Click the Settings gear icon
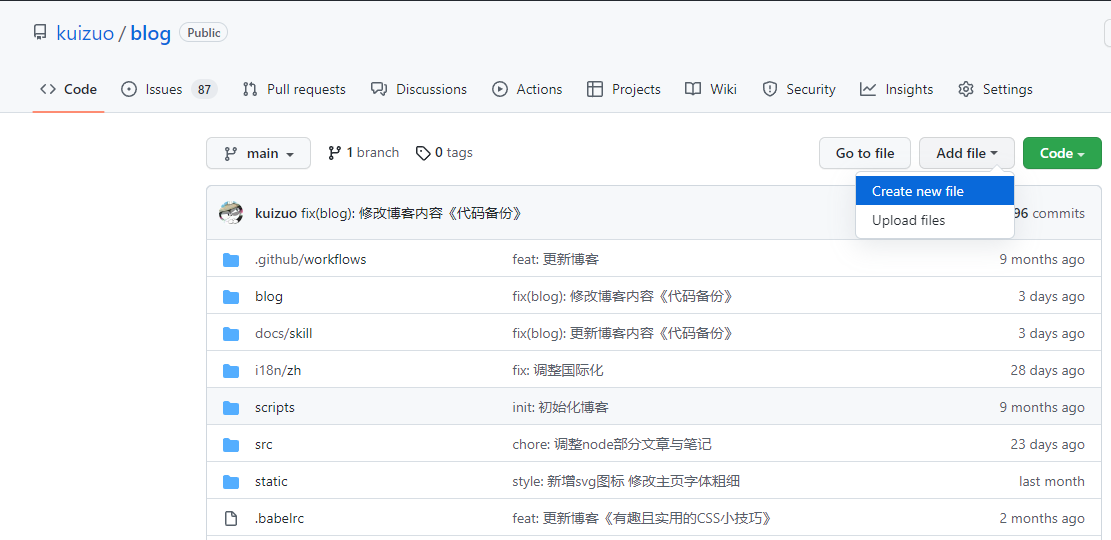The height and width of the screenshot is (540, 1111). [x=966, y=89]
